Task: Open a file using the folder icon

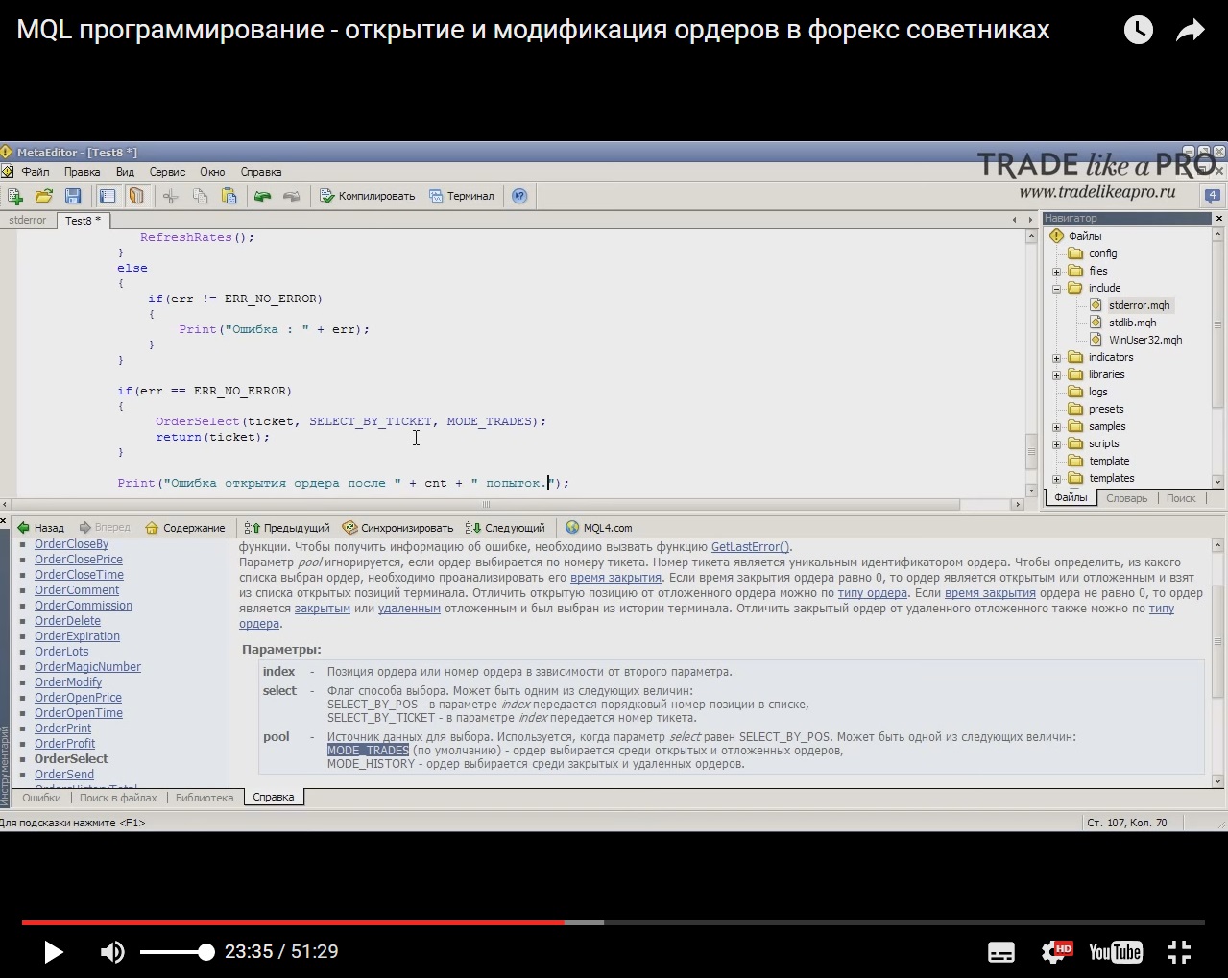Action: [43, 196]
